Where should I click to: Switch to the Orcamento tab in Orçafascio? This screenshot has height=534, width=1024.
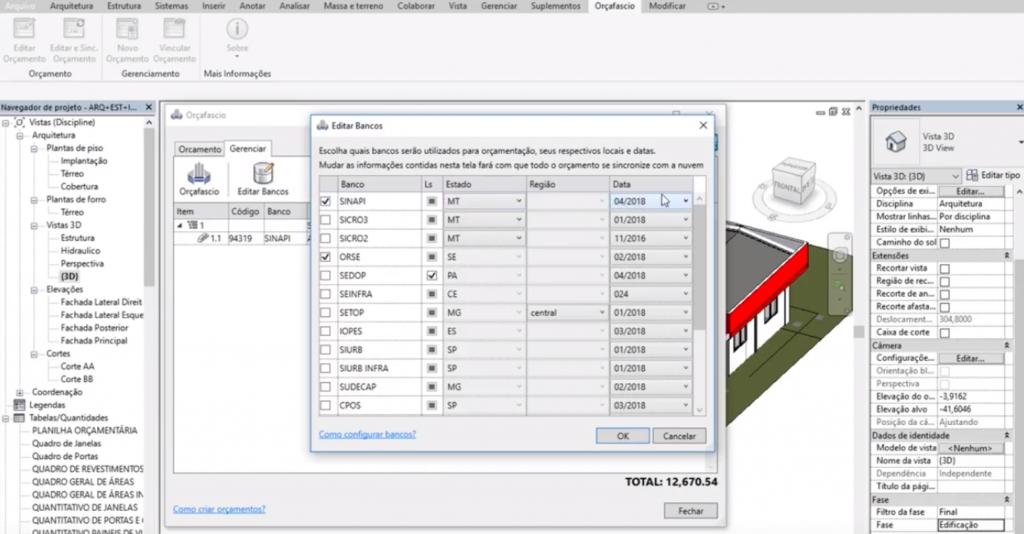199,149
